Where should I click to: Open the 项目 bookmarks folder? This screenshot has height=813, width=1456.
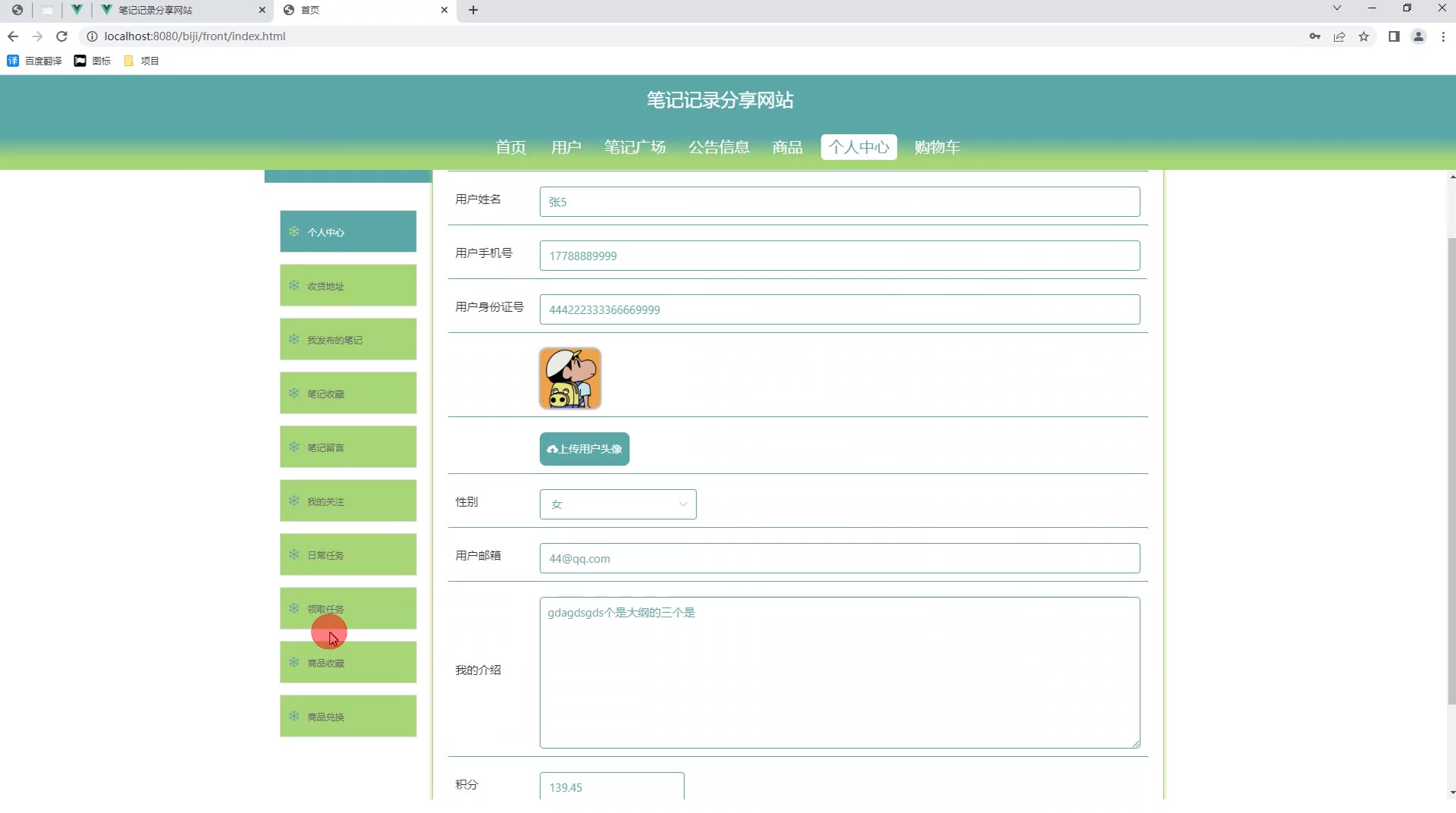(141, 61)
